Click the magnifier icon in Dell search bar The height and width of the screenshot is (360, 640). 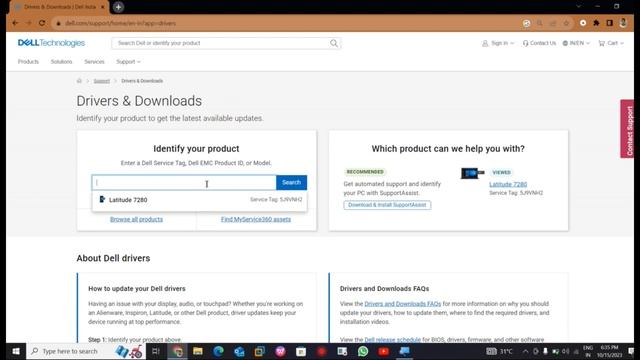point(334,43)
